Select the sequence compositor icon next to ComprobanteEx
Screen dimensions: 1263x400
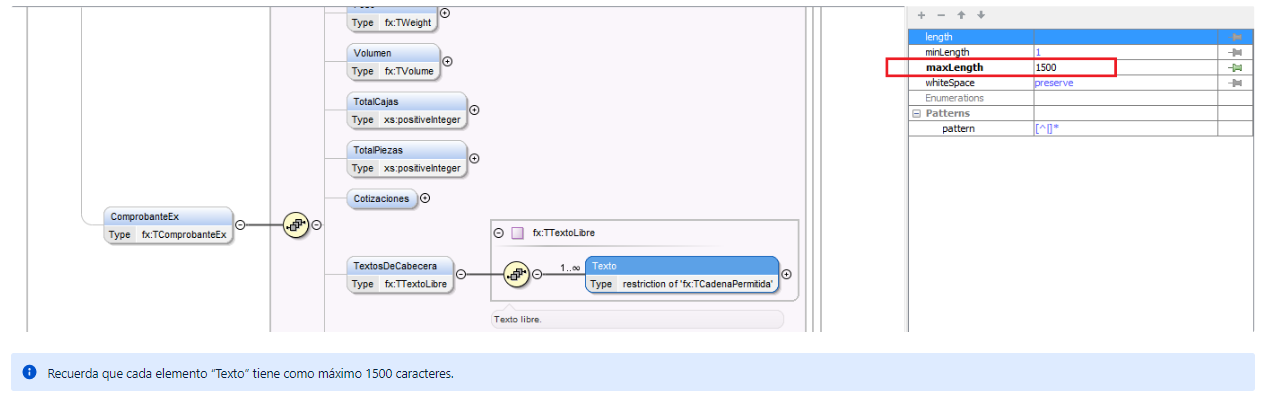[x=295, y=225]
